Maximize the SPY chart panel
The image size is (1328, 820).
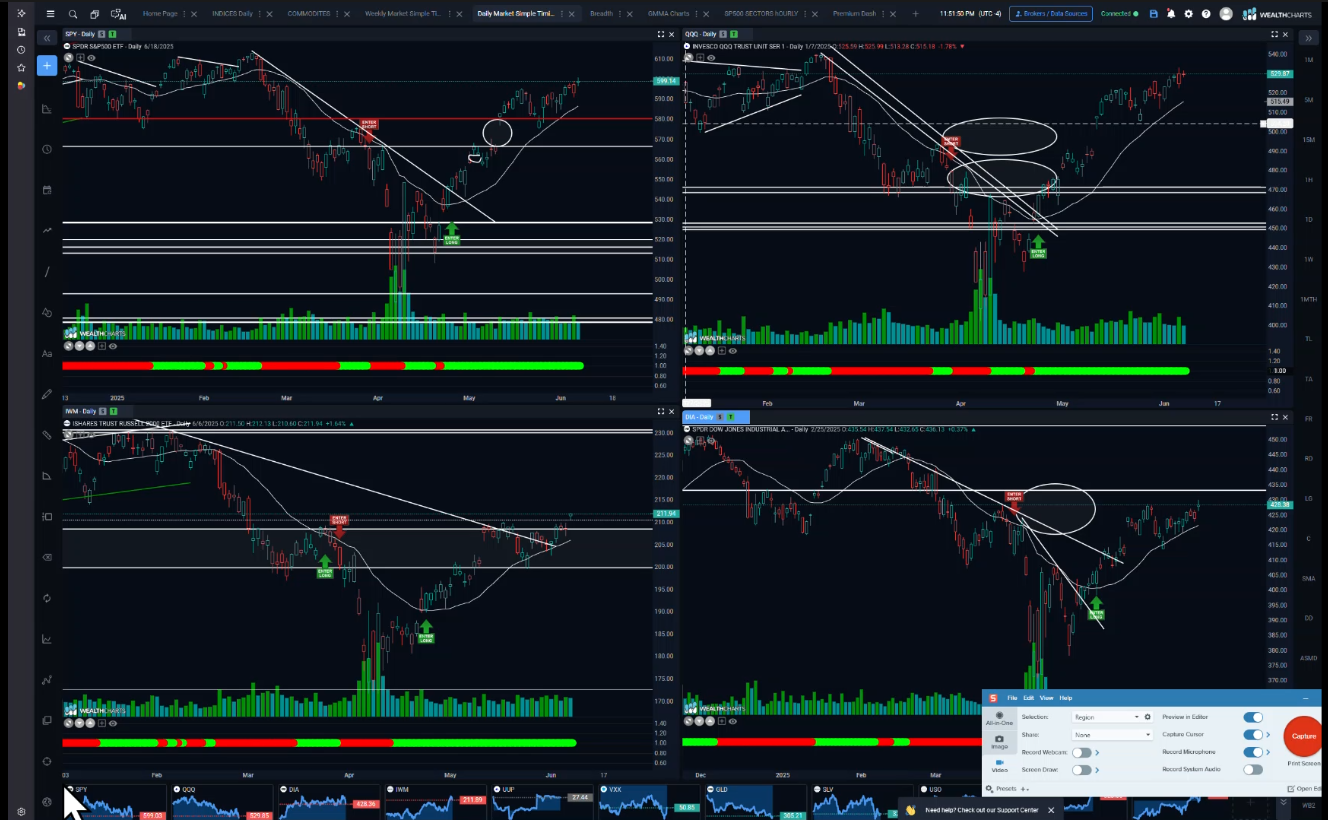click(661, 34)
